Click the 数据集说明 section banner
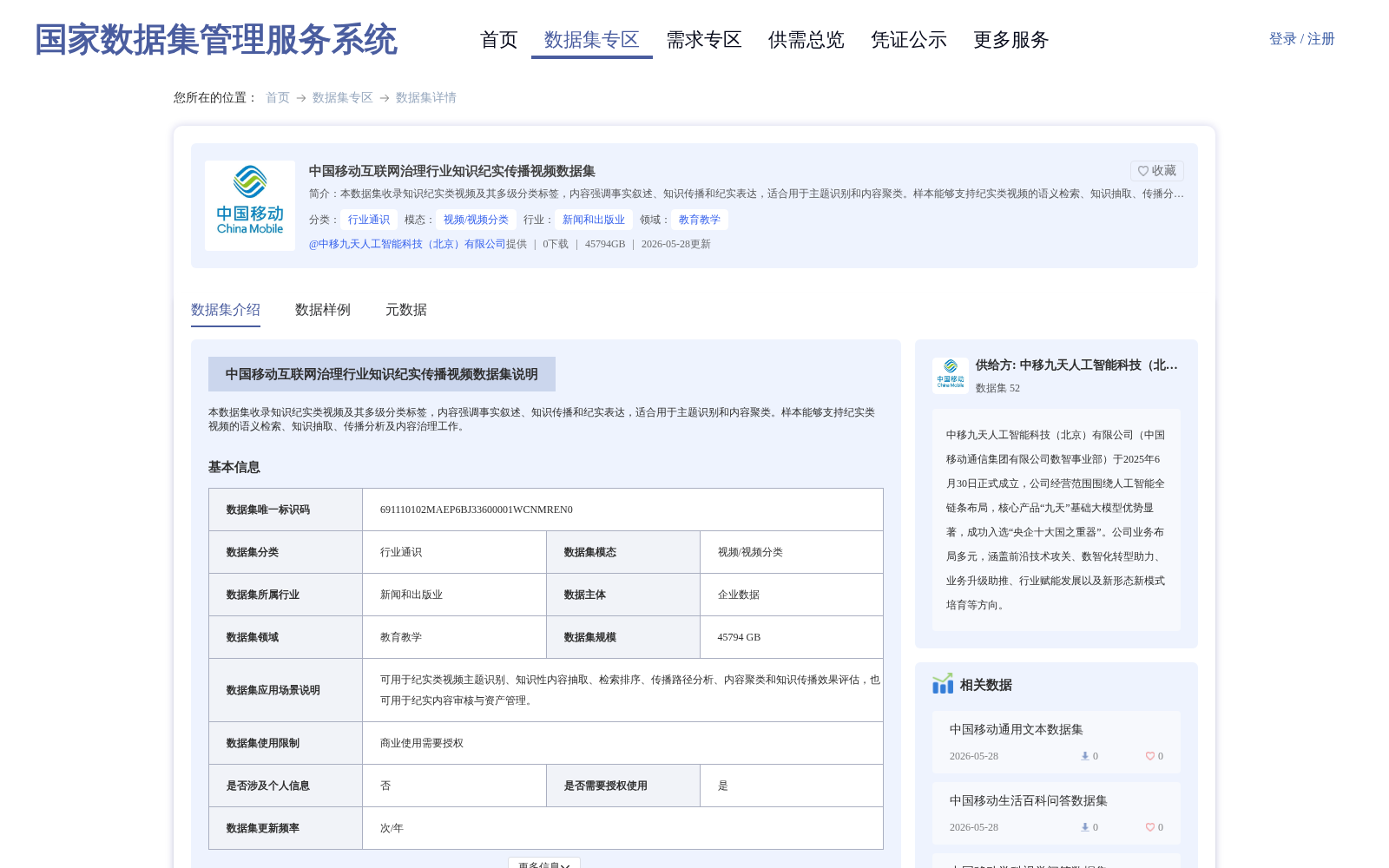The width and height of the screenshot is (1389, 868). (382, 374)
